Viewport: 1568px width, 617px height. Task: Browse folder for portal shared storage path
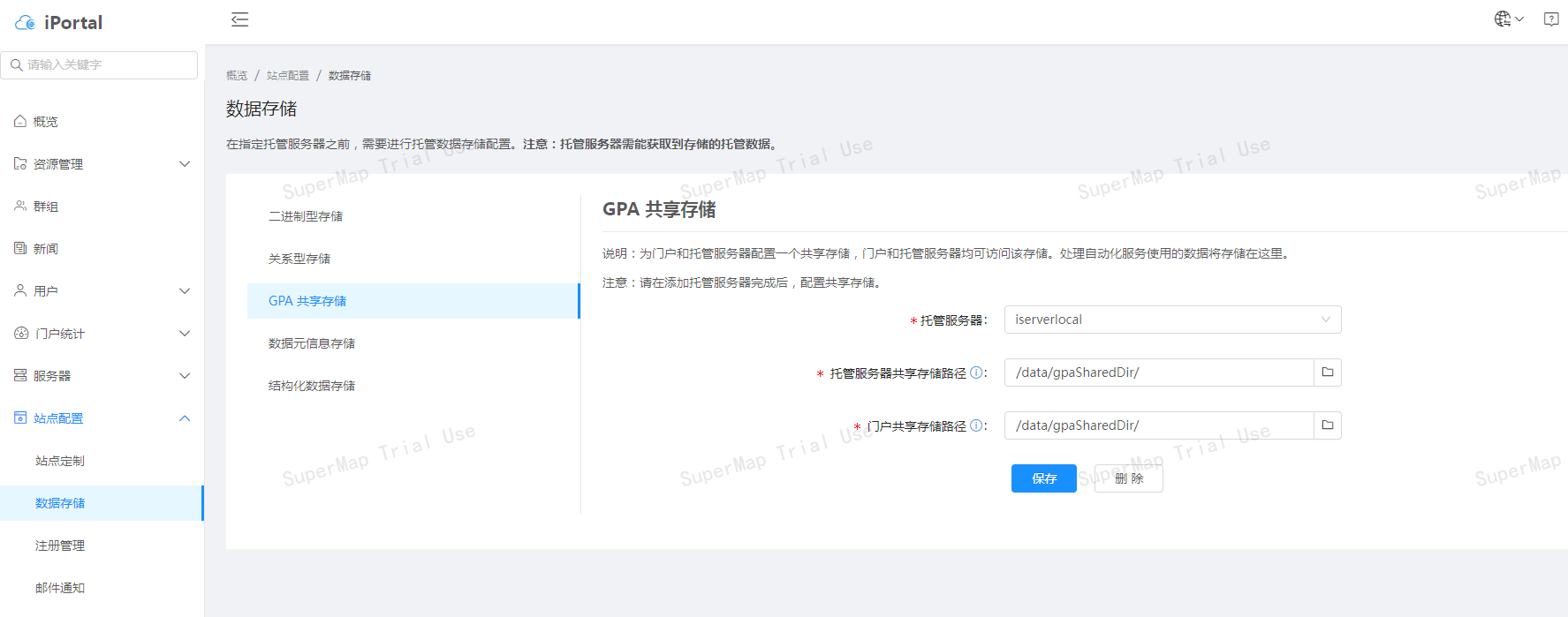1327,425
